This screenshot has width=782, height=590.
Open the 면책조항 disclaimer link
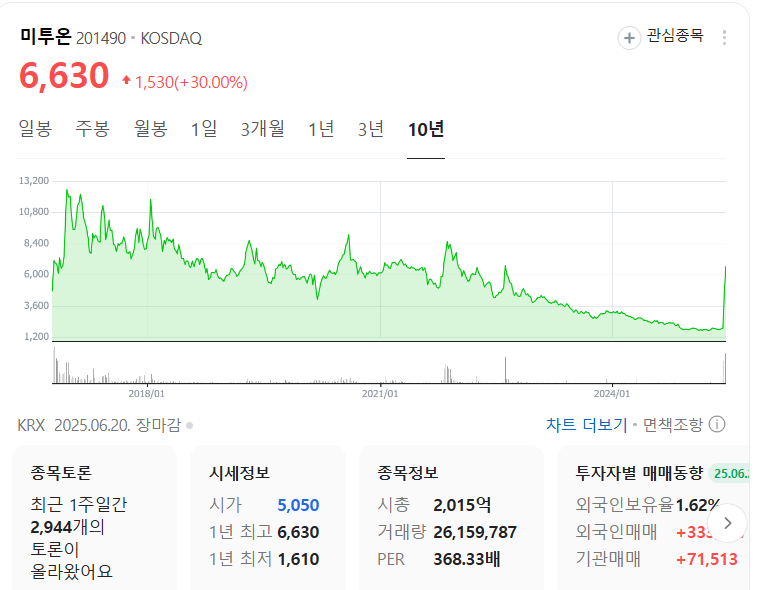pyautogui.click(x=672, y=424)
